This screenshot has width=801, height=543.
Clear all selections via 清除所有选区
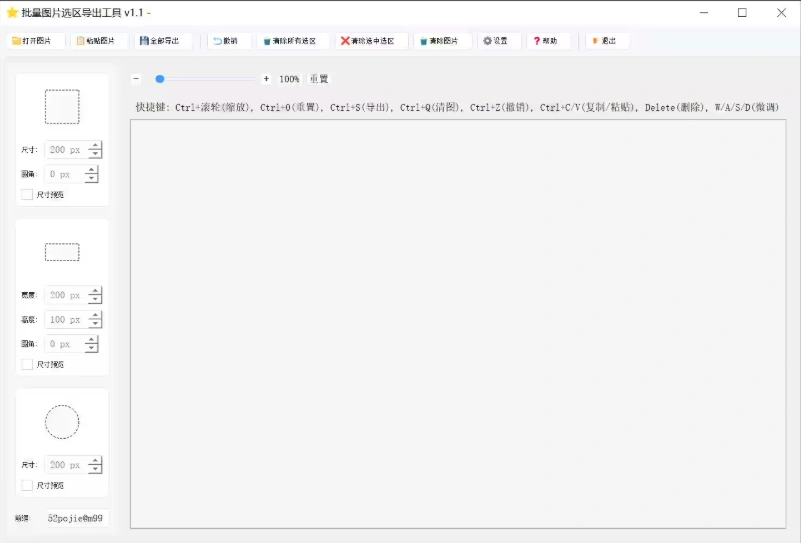click(289, 41)
